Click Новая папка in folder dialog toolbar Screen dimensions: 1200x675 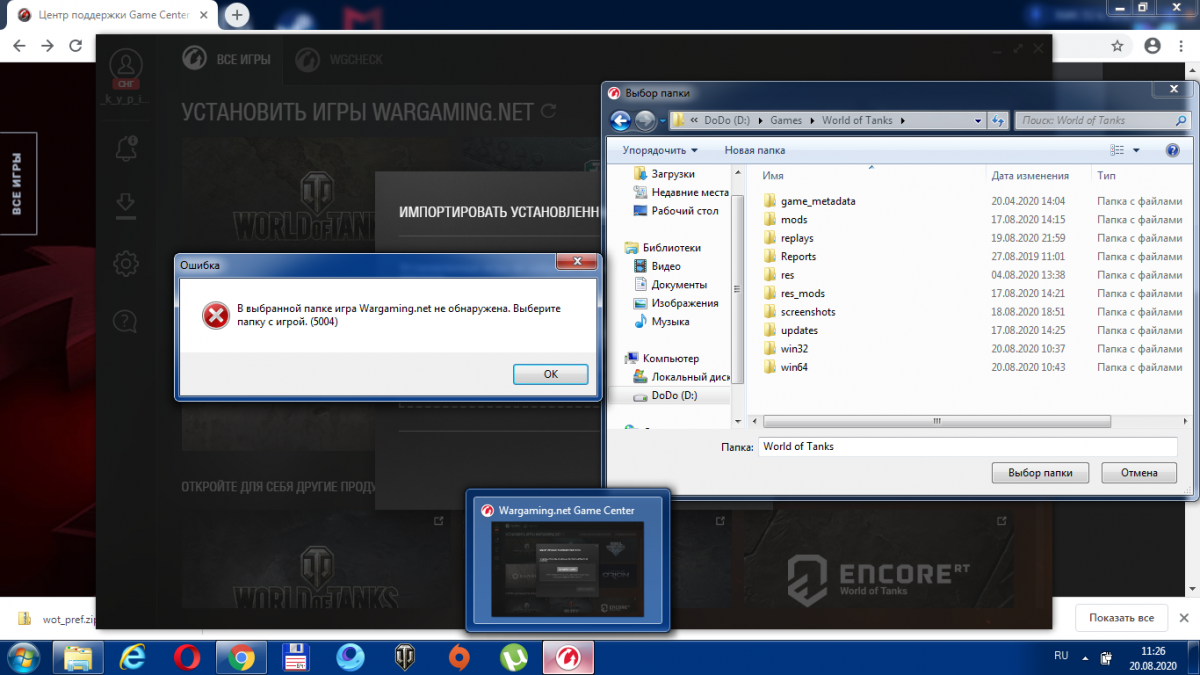click(755, 150)
